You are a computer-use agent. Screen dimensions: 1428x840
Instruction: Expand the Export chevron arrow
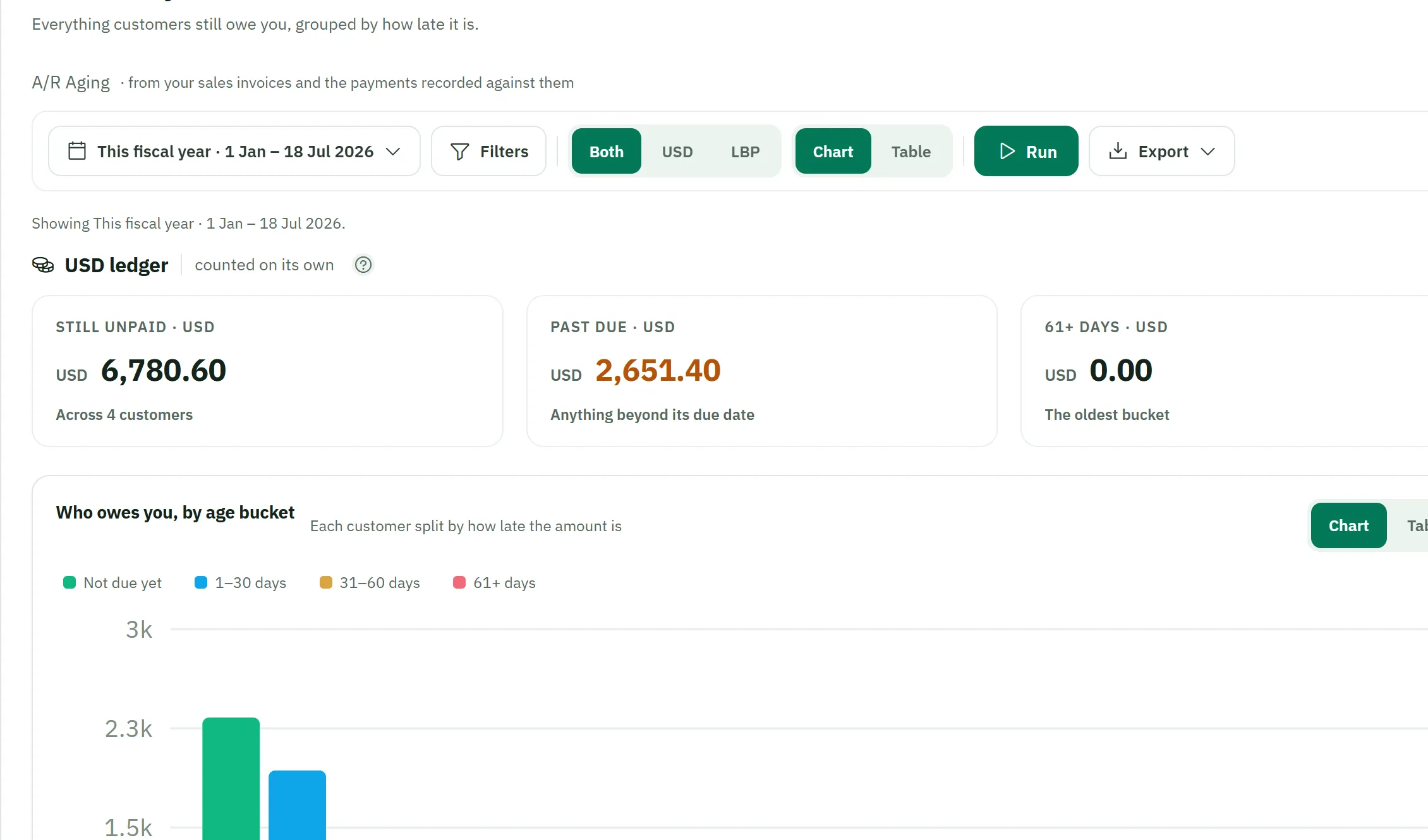tap(1207, 152)
